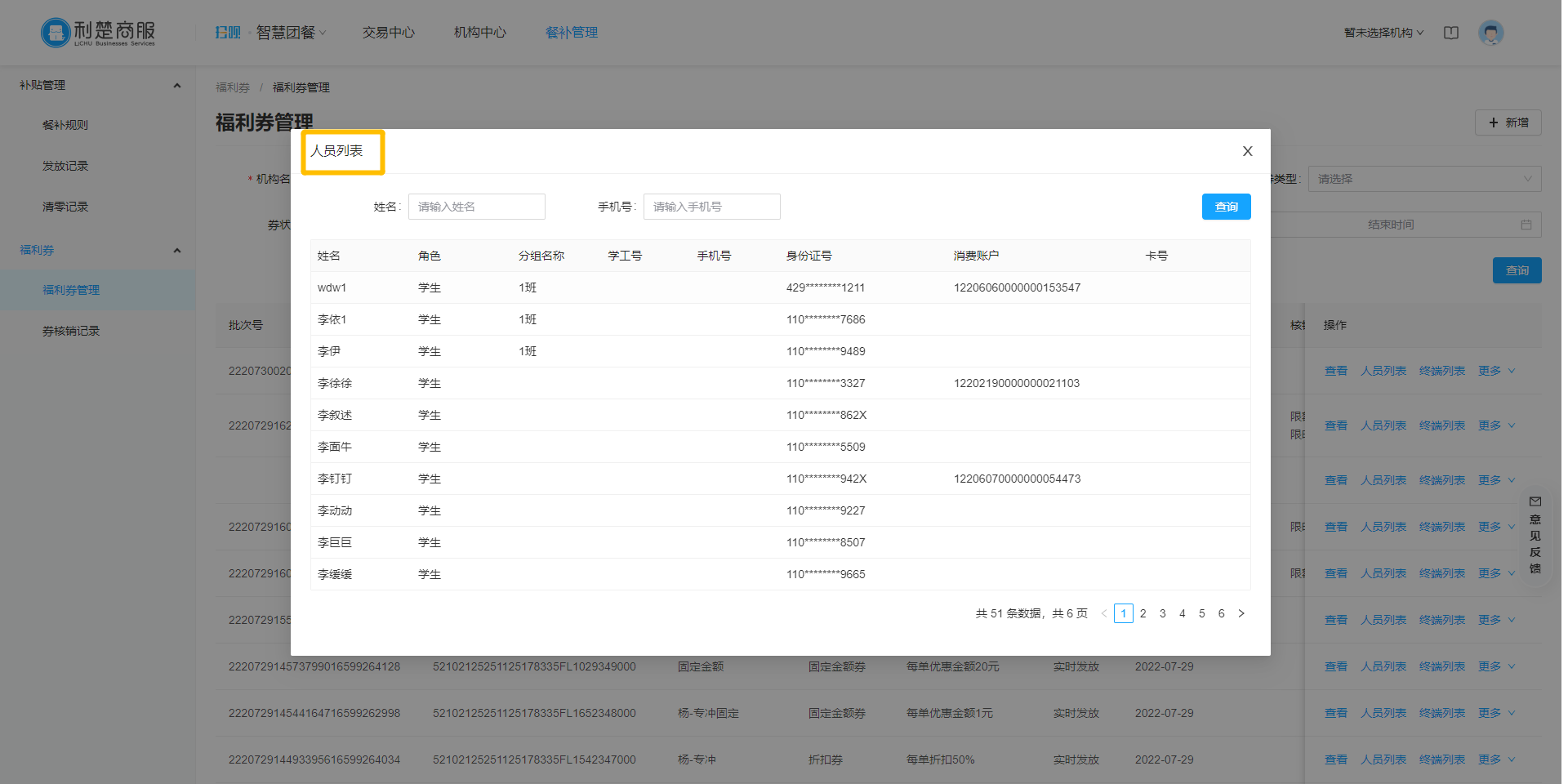Click the 利楚商服 logo
The width and height of the screenshot is (1568, 784).
point(98,33)
